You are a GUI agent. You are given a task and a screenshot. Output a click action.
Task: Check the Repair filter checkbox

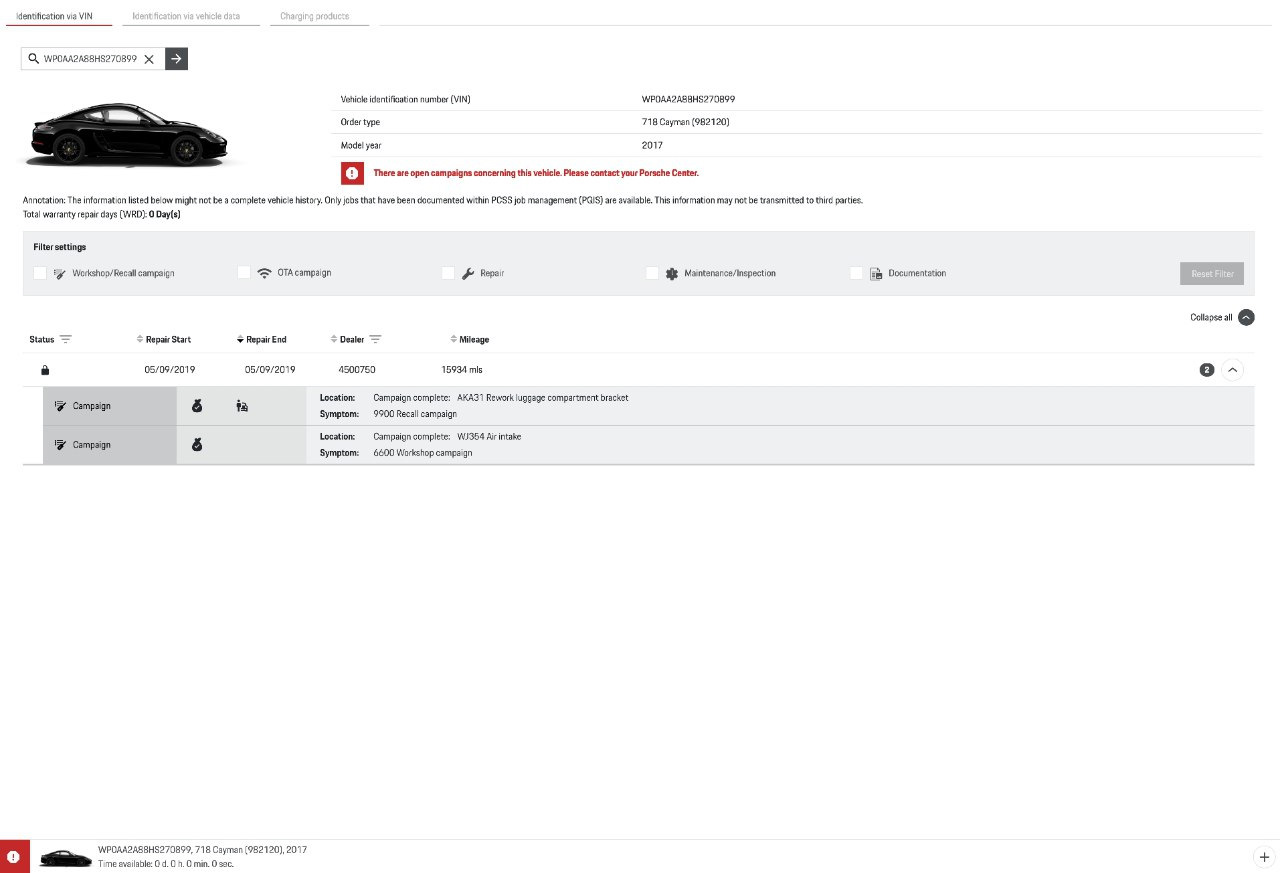(x=448, y=273)
